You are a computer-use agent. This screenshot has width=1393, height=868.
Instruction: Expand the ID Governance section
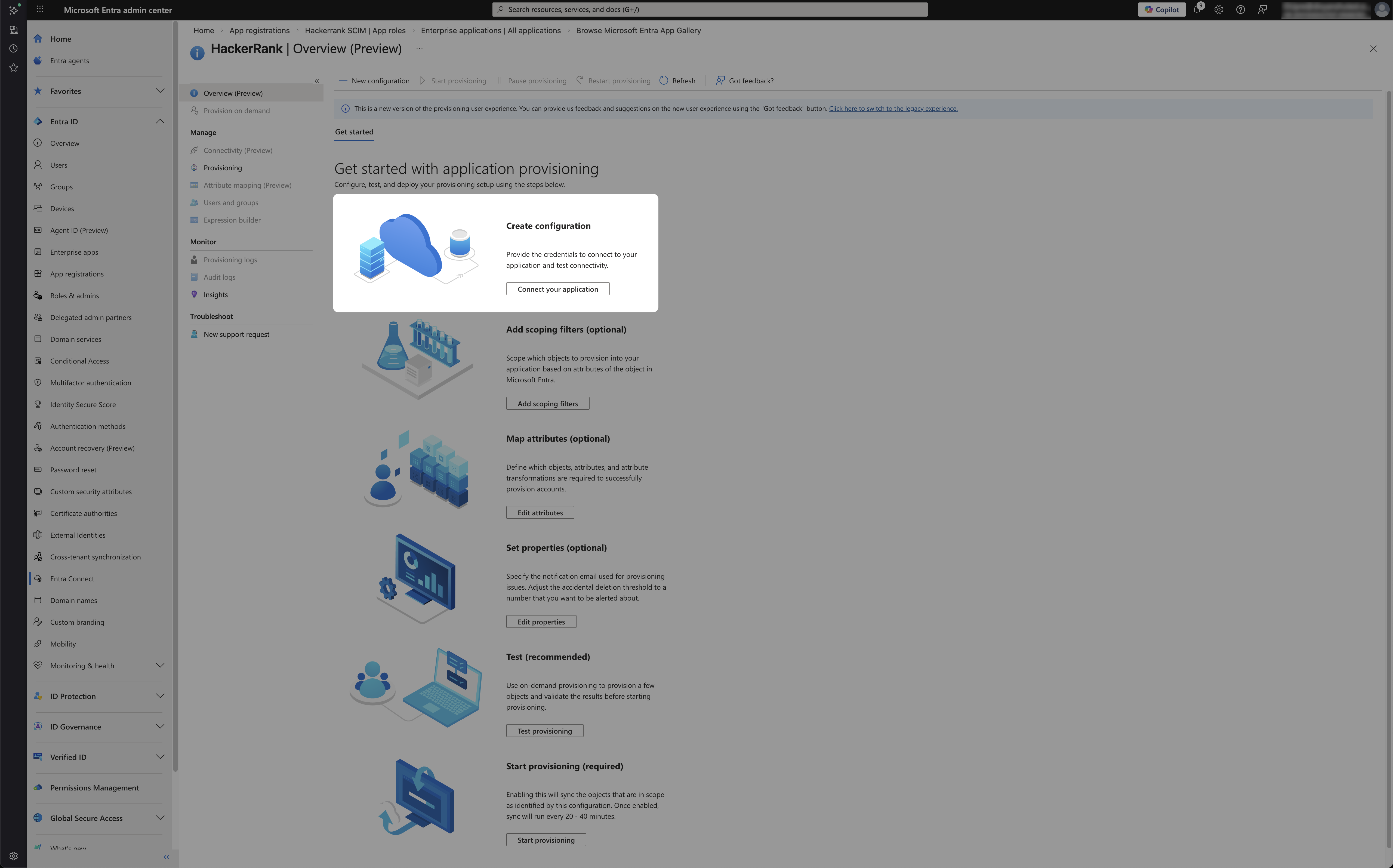[160, 726]
